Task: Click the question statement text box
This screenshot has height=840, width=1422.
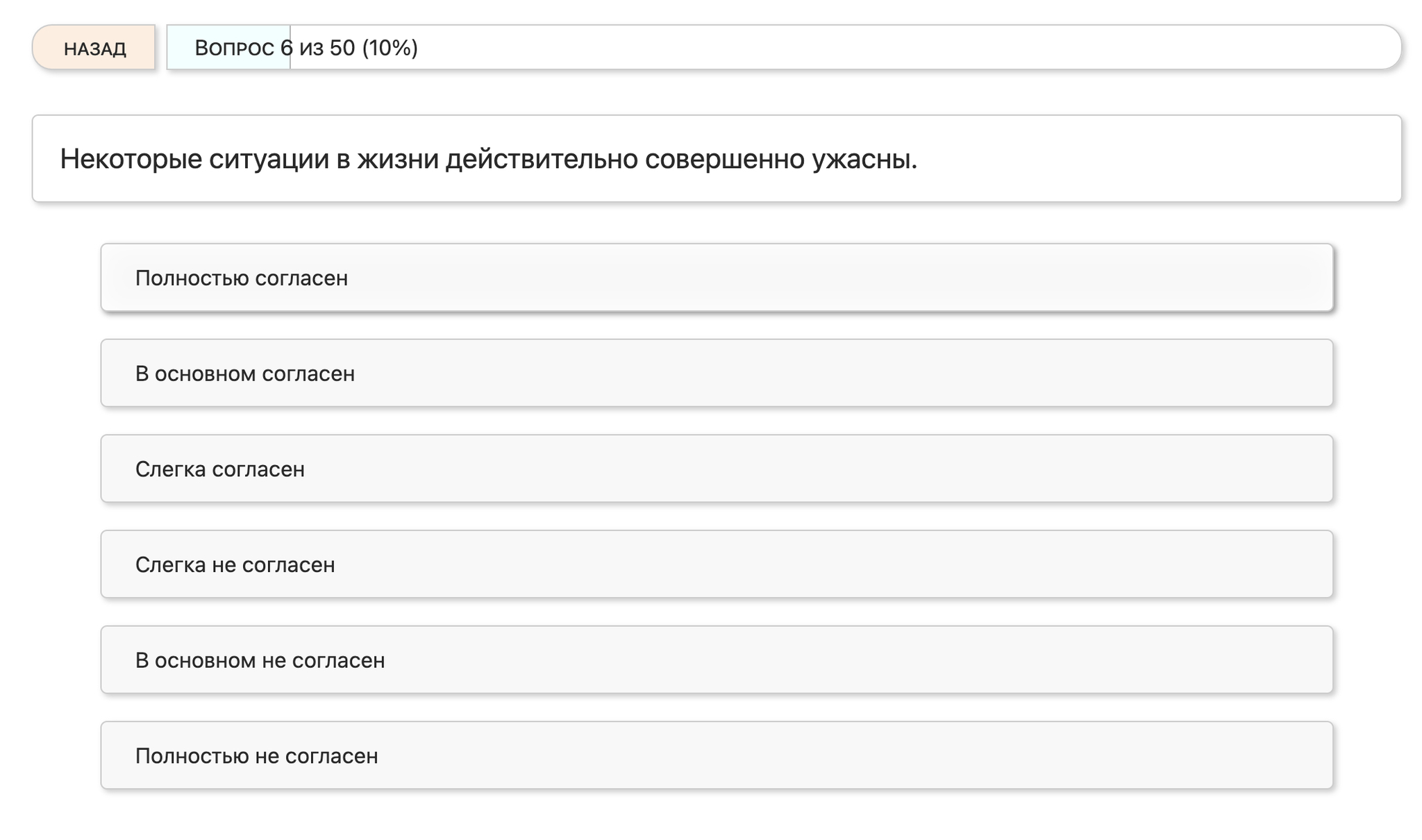Action: 716,159
